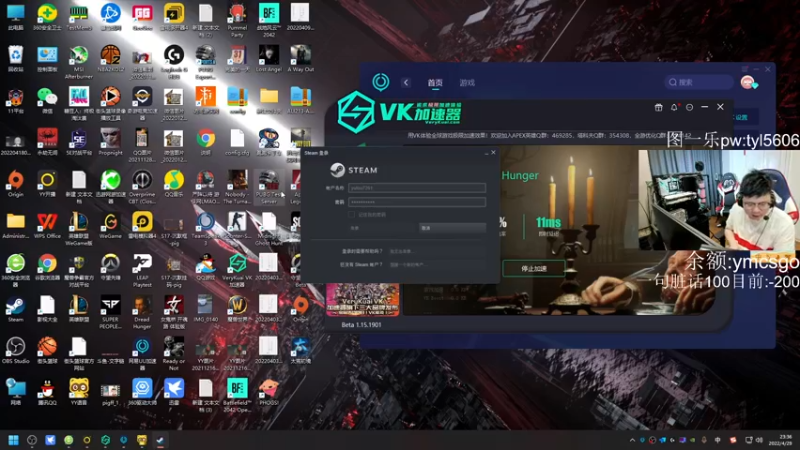The image size is (800, 450).
Task: Focus the search box in UU window
Action: (698, 82)
